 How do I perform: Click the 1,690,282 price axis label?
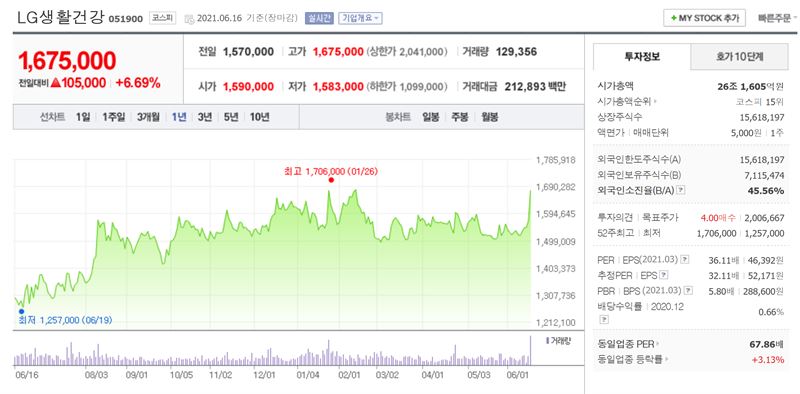click(x=555, y=187)
